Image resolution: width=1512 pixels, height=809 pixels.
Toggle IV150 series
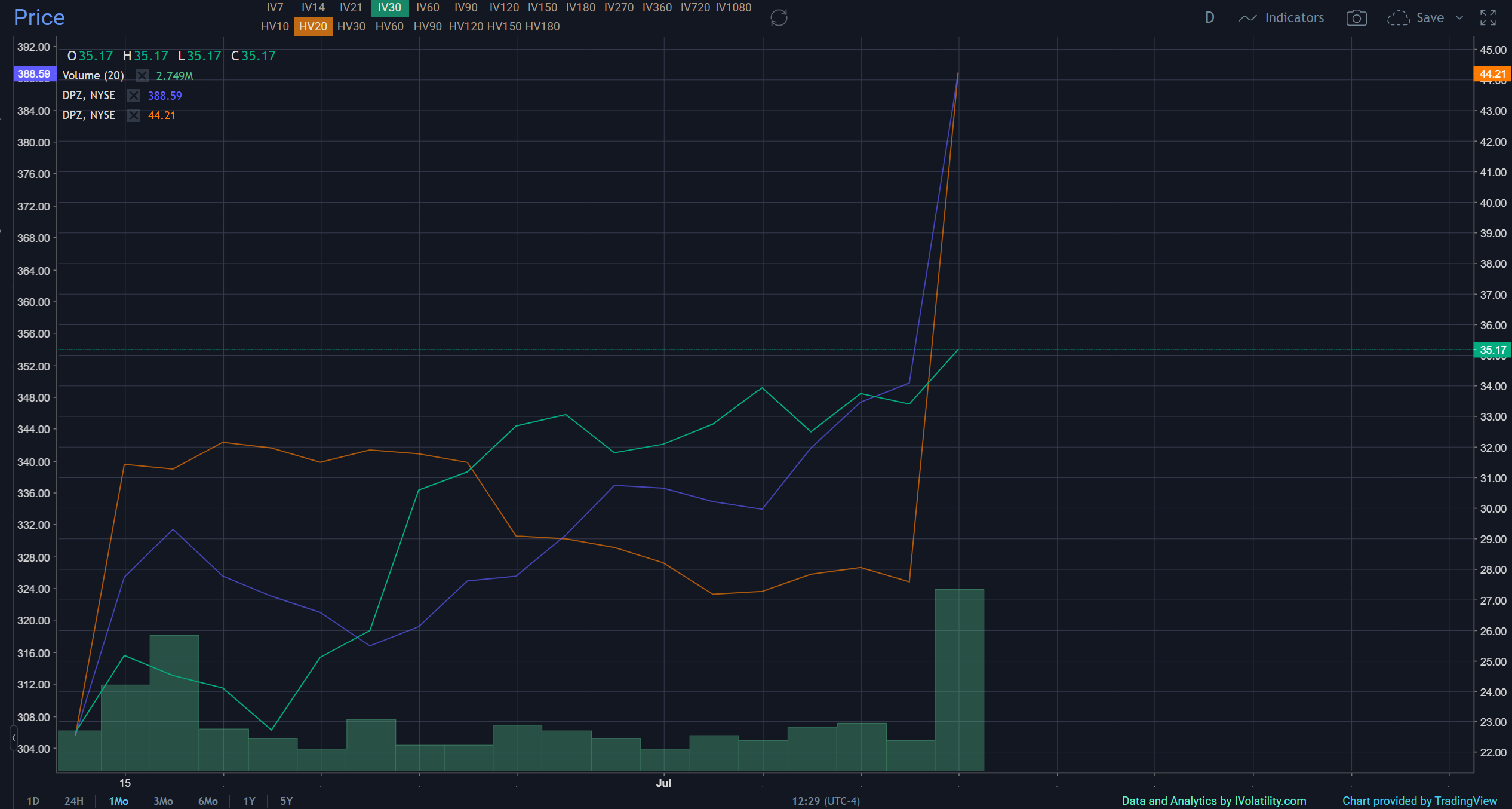(x=542, y=7)
